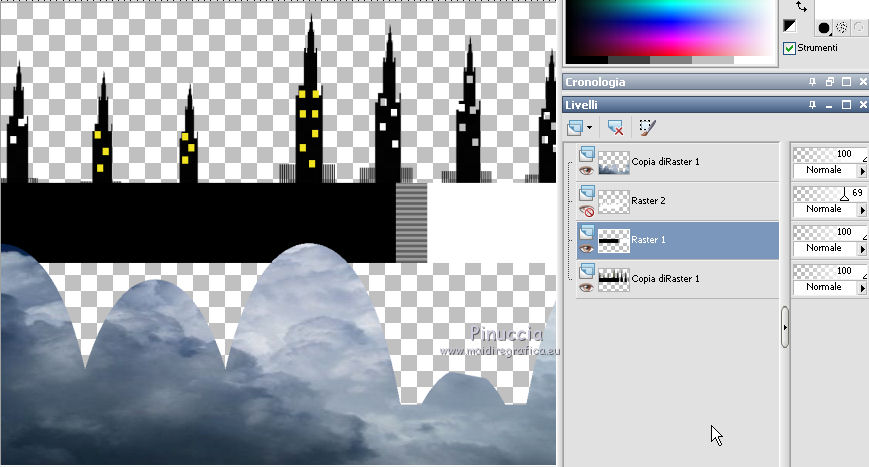Screen dimensions: 869x467
Task: Adjust opacity slider of clouds Copia diRaster 1 at 100
Action: [829, 154]
